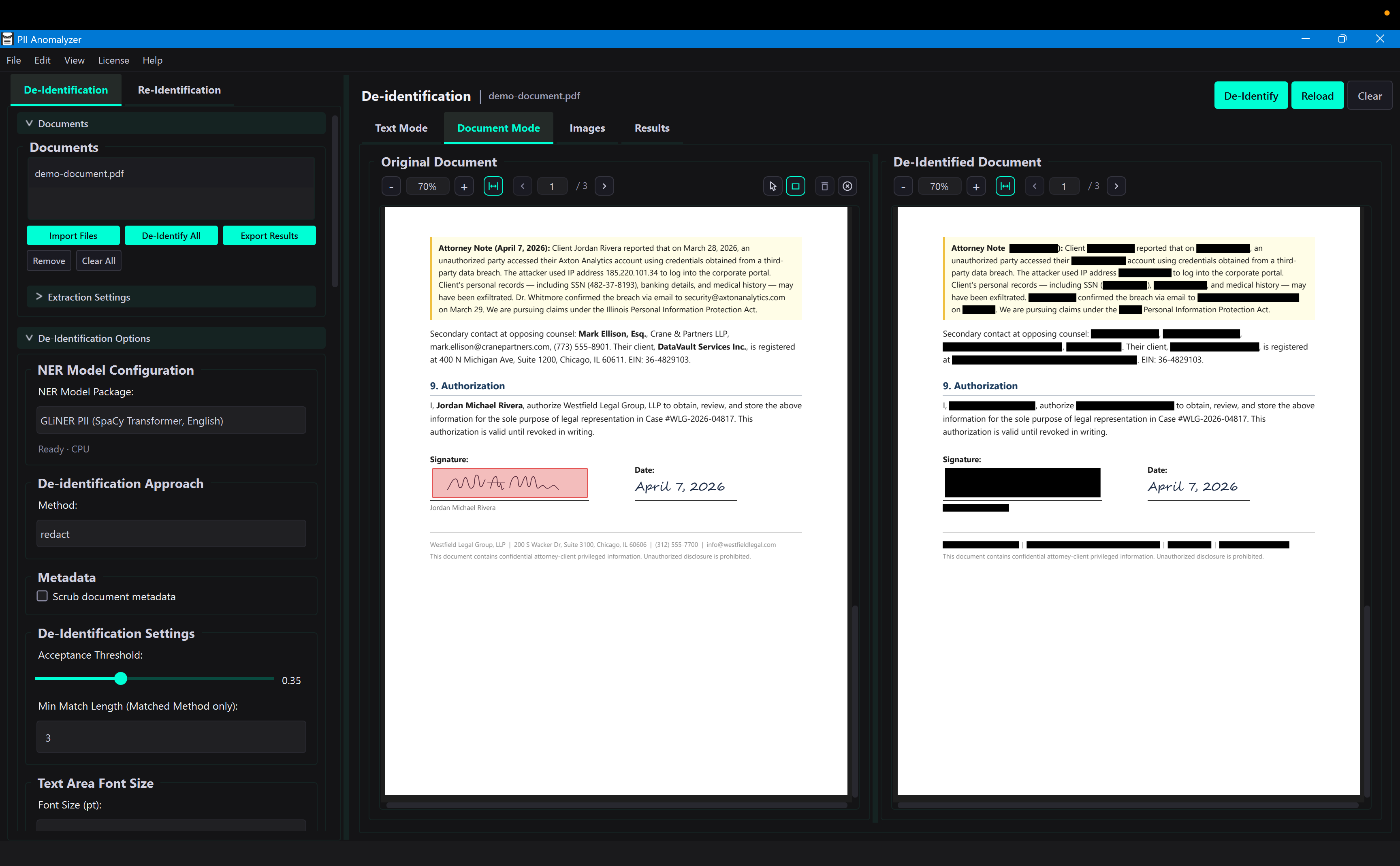Click the trash icon to delete redaction

pyautogui.click(x=824, y=186)
